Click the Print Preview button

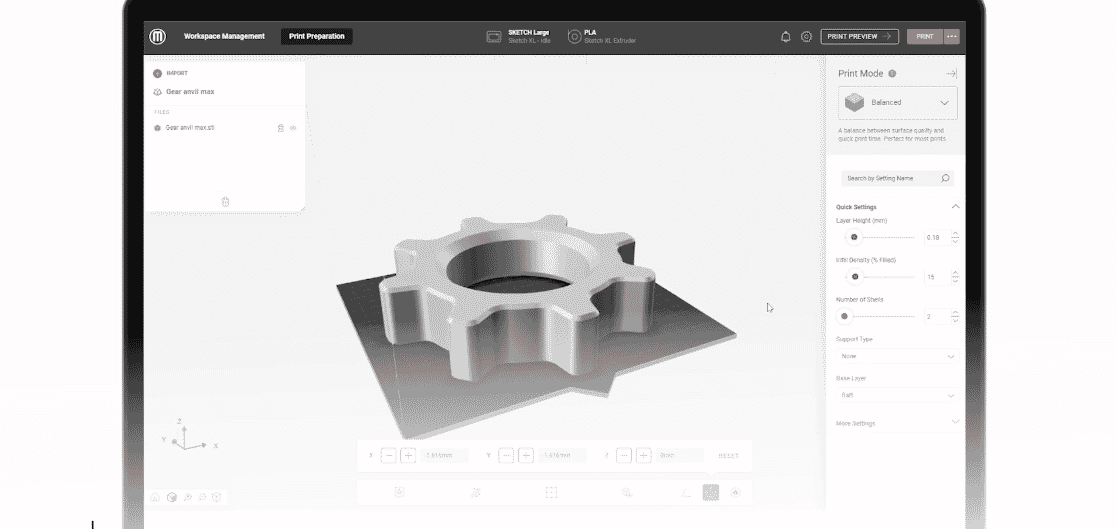(859, 37)
